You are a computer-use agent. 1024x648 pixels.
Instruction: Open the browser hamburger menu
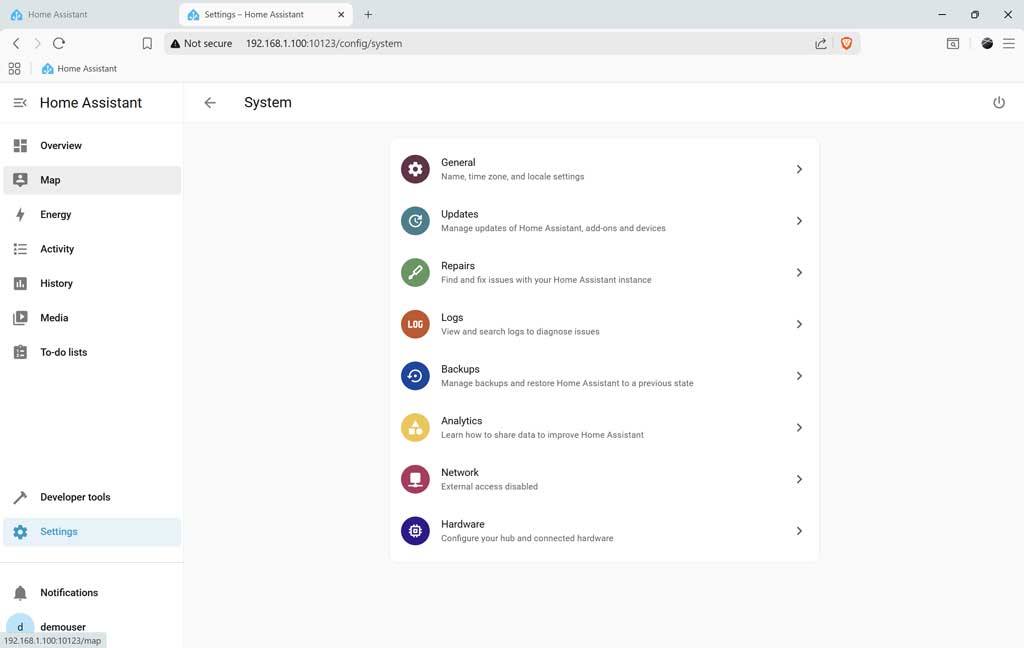[x=1009, y=43]
